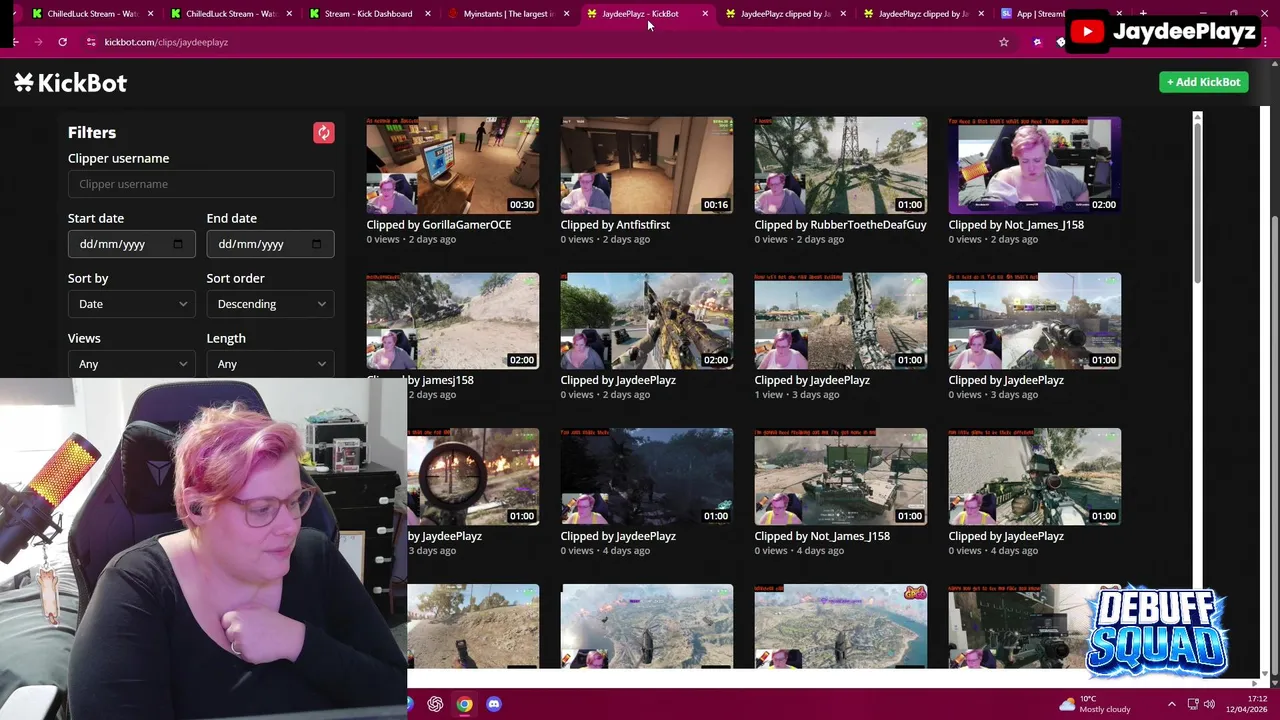Expand the Length filter dropdown

point(270,364)
